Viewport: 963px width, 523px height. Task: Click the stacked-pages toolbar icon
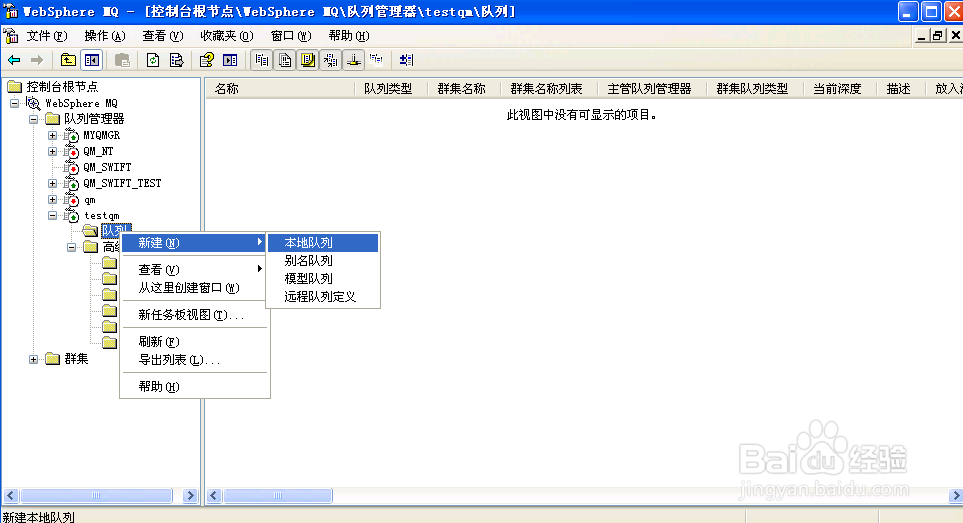pos(285,60)
